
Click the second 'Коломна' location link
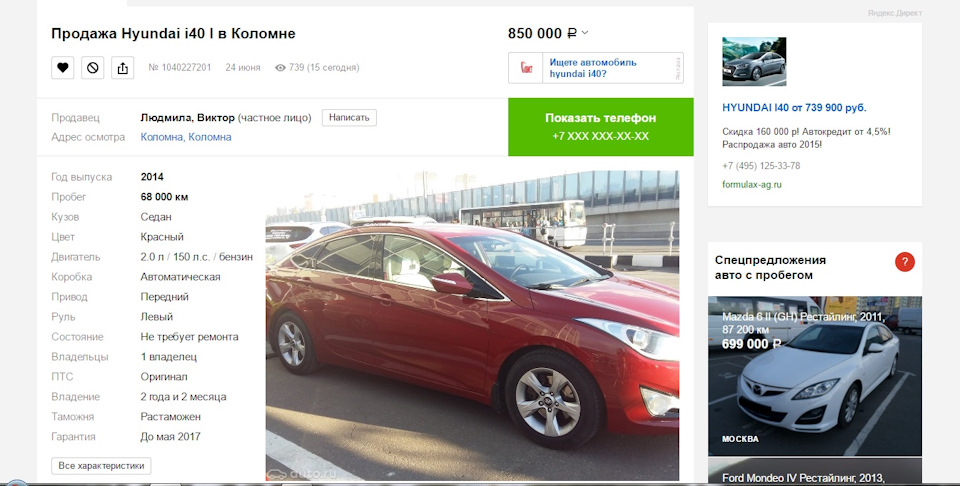(x=210, y=137)
